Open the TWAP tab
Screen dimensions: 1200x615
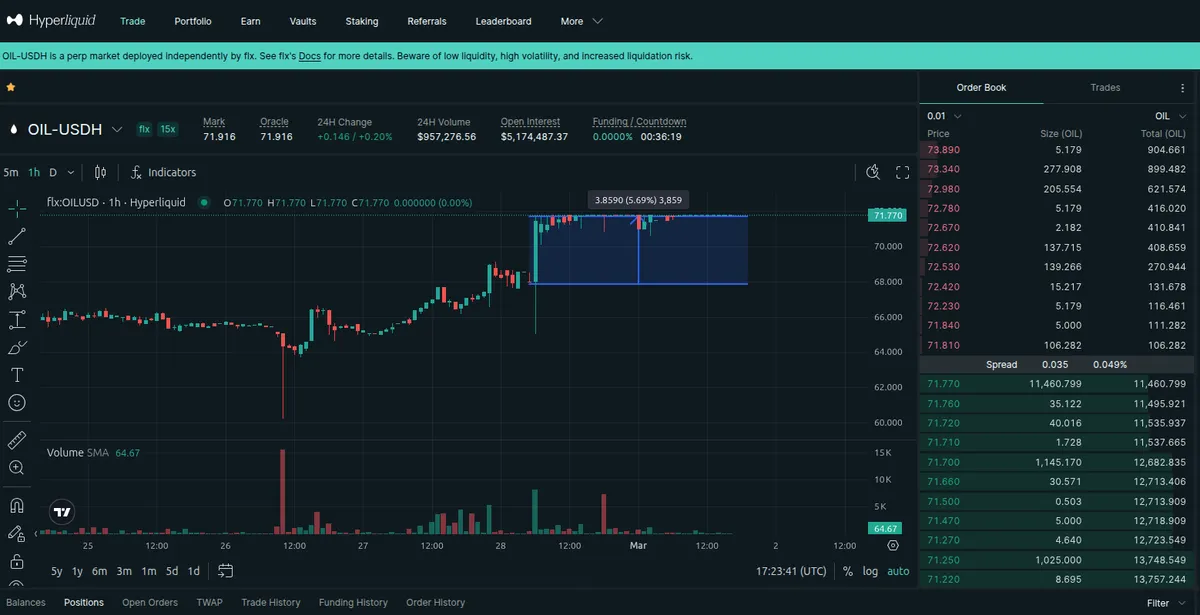click(209, 603)
